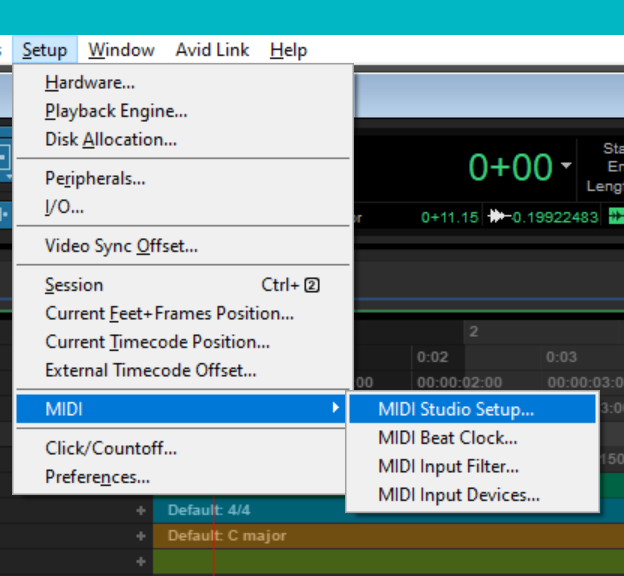Choose Hardware from Setup menu
This screenshot has height=576, width=624.
click(90, 83)
